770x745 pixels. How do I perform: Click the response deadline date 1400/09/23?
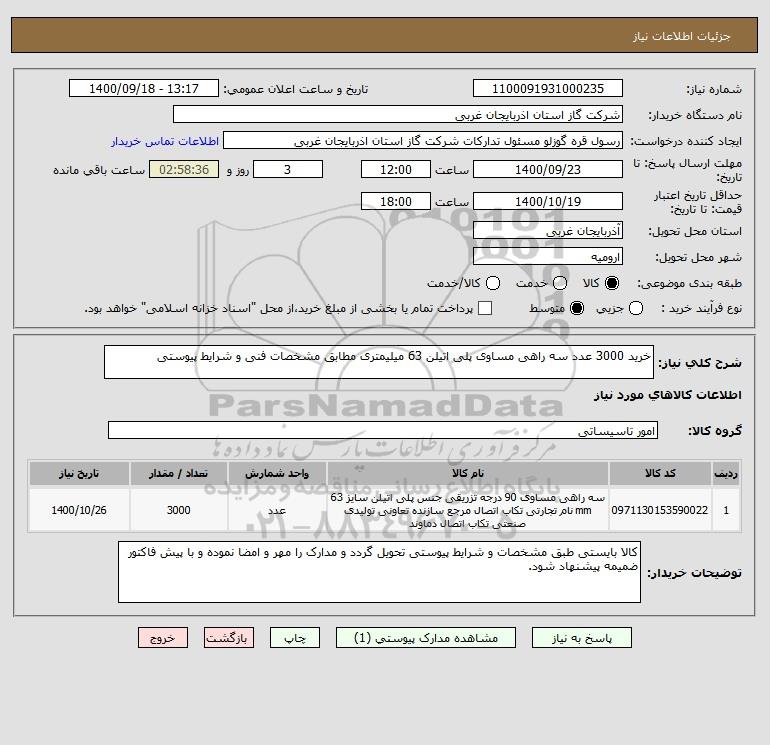pos(548,169)
